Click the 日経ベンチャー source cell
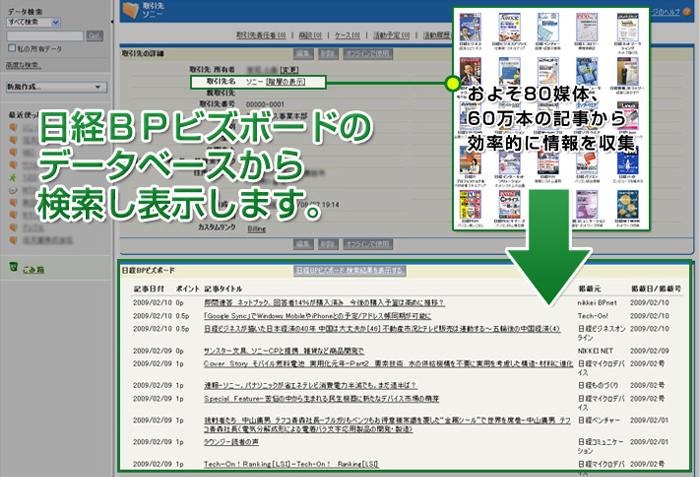700x477 pixels. pos(599,420)
